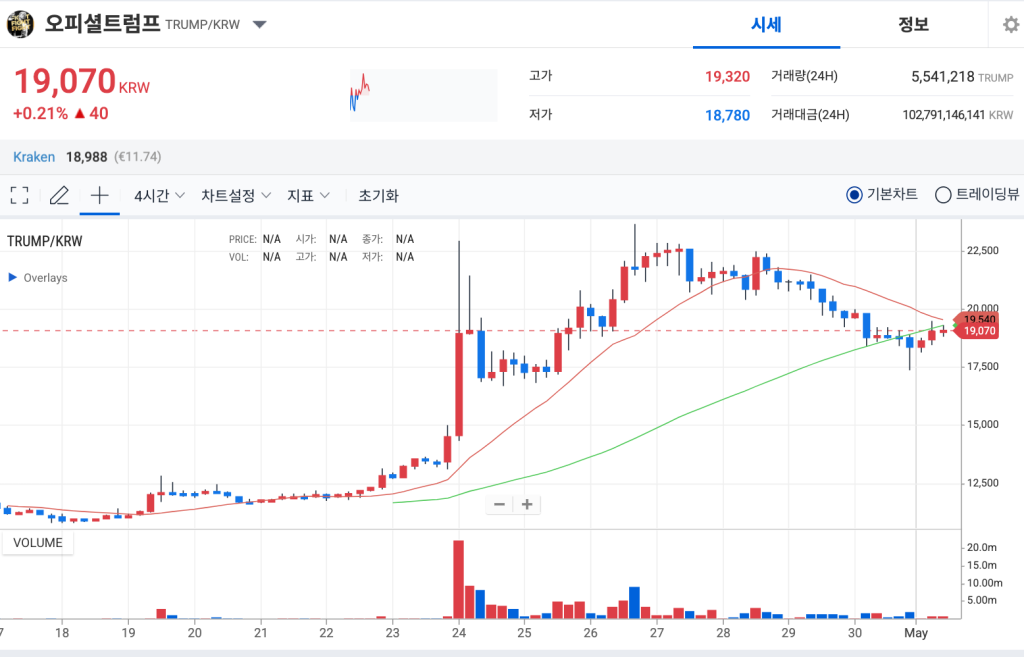This screenshot has width=1024, height=657.
Task: Open the settings gear icon
Action: [x=1011, y=25]
